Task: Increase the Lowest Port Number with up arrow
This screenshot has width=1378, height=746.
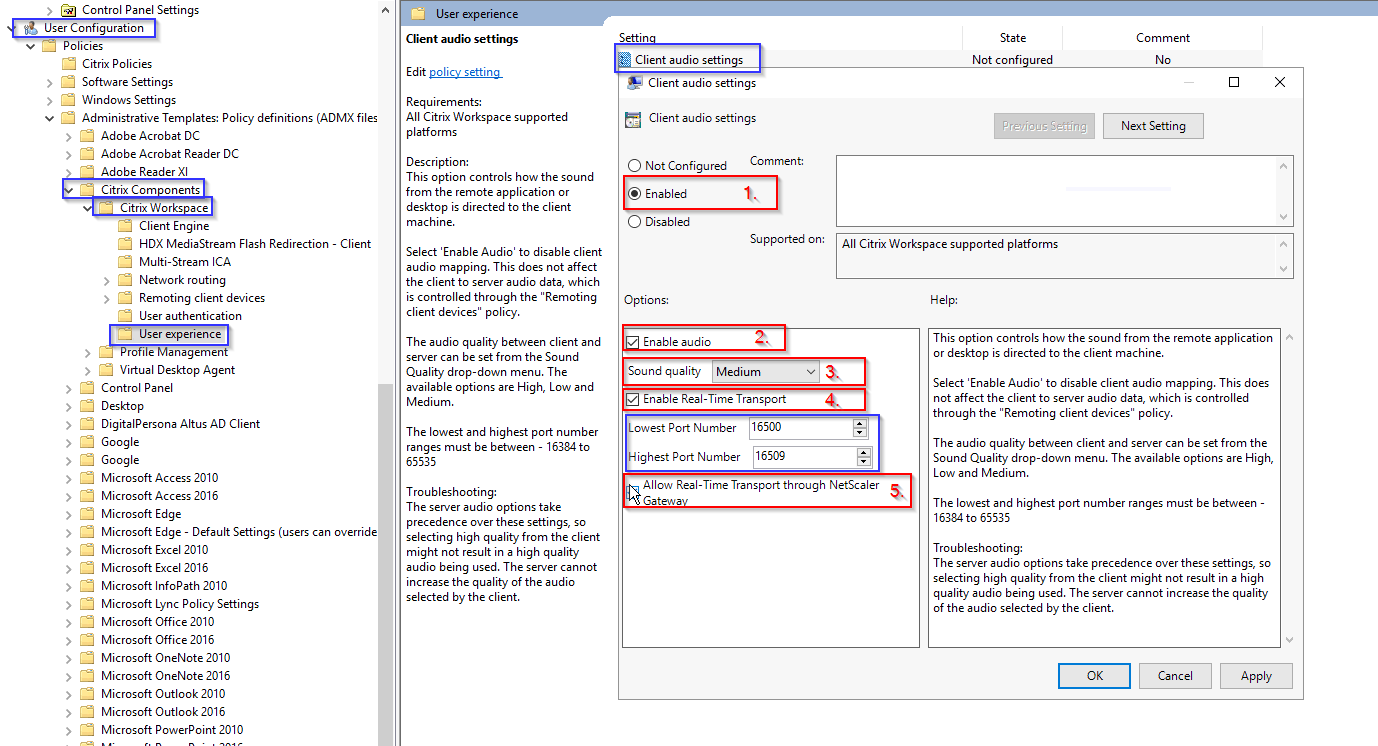Action: pos(860,424)
